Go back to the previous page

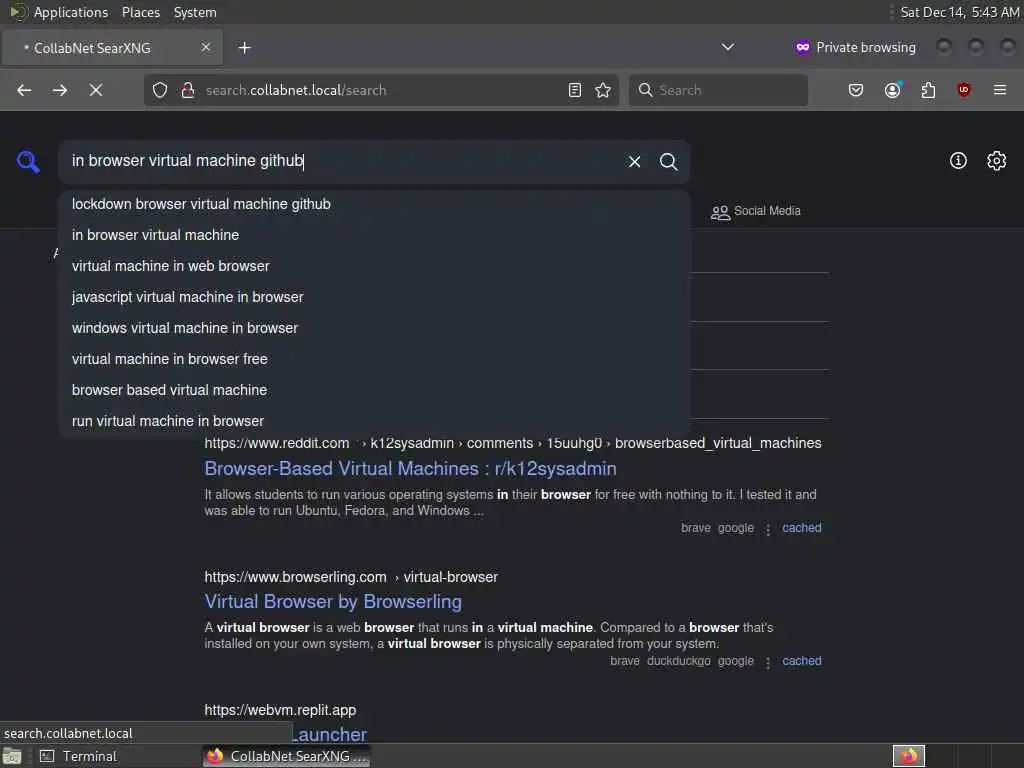click(x=24, y=90)
